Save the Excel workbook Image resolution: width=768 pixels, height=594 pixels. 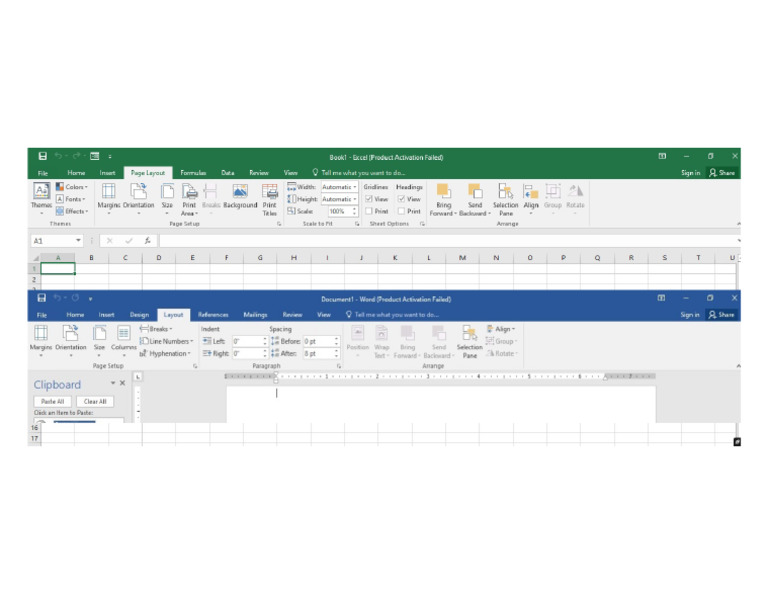coord(43,156)
